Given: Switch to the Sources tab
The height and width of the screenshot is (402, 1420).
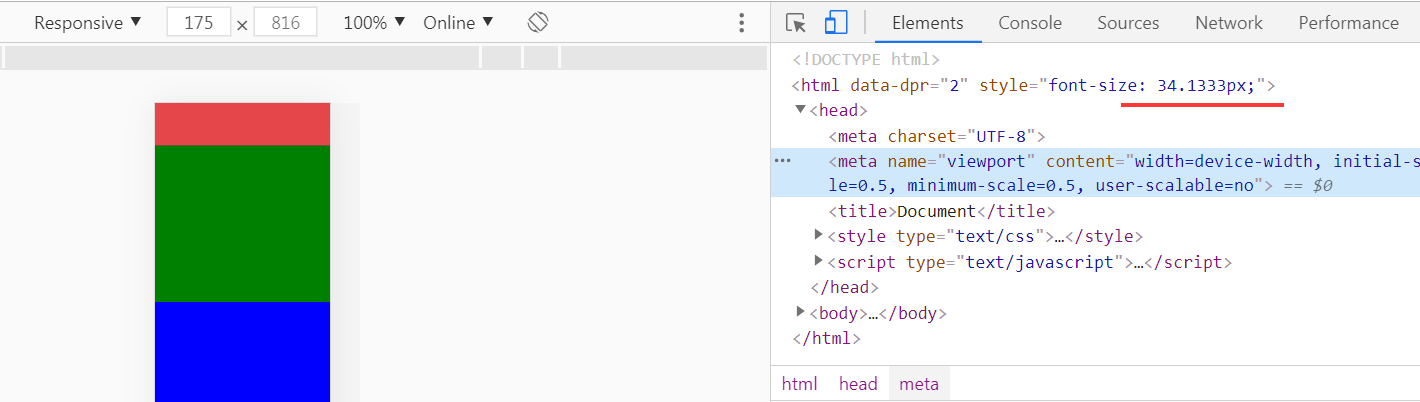Looking at the screenshot, I should point(1128,22).
